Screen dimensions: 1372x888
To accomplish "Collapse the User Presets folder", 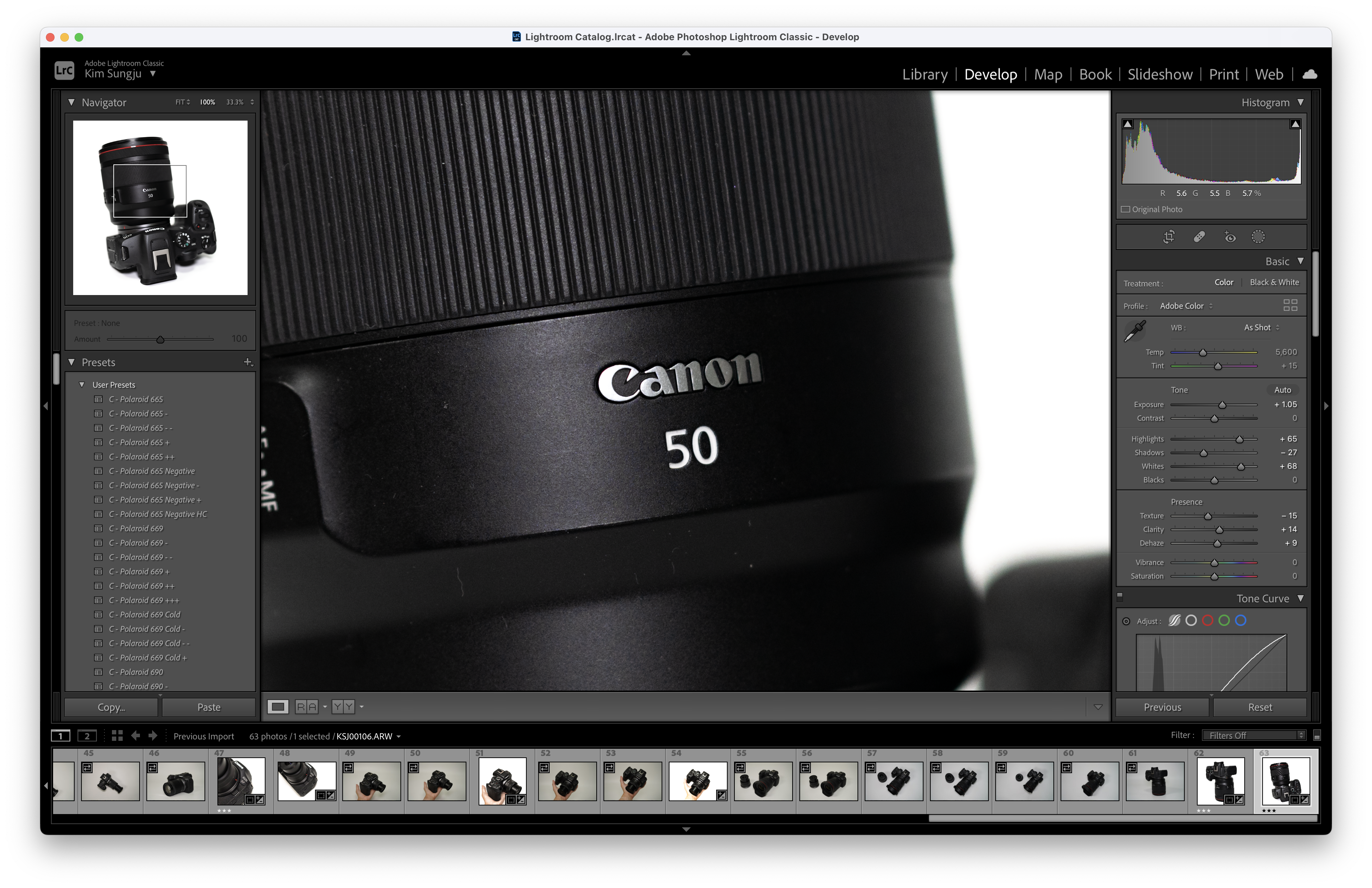I will coord(82,385).
